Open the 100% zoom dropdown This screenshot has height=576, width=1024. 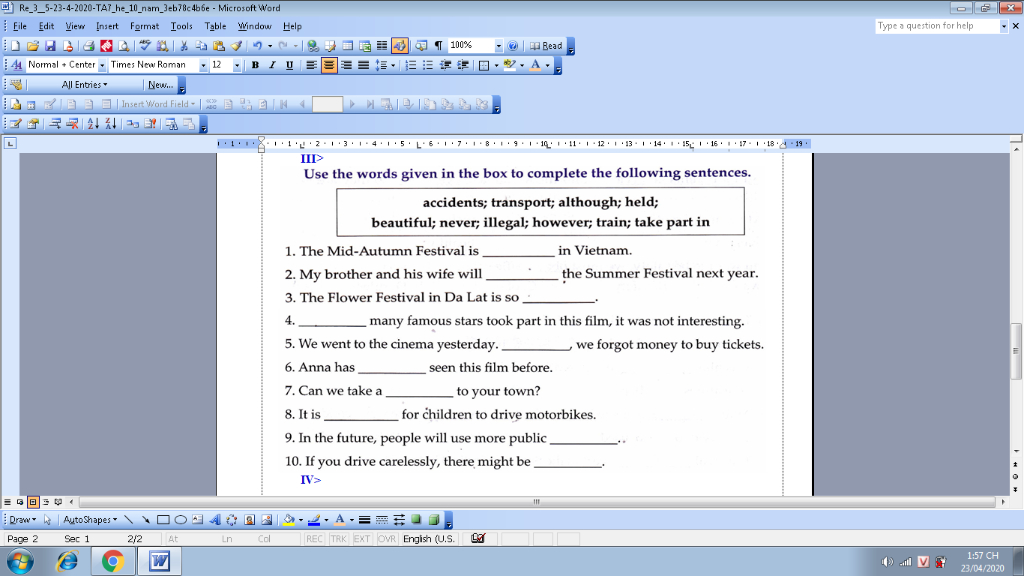point(498,46)
